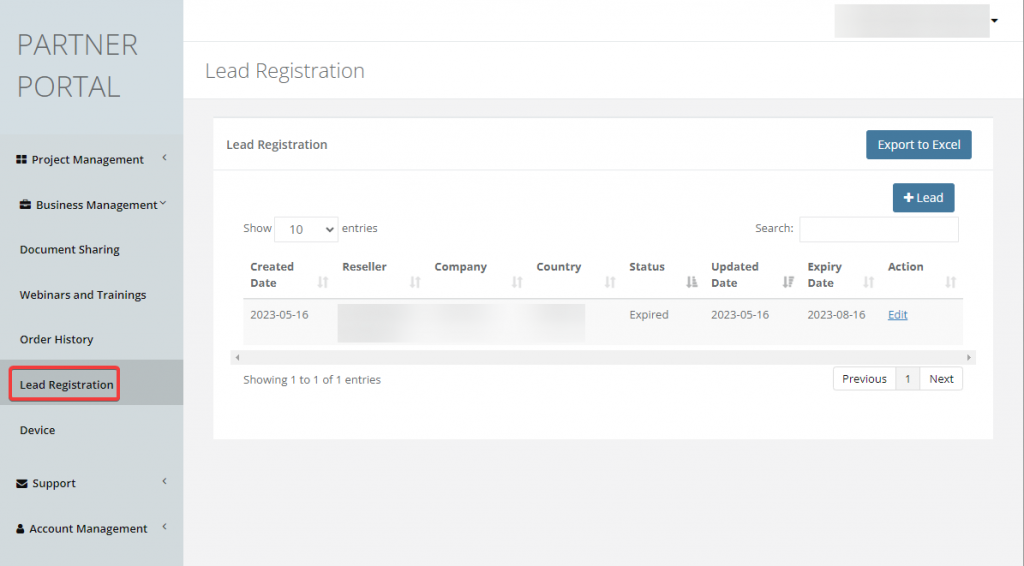The width and height of the screenshot is (1024, 566).
Task: Click the horizontal table scrollbar
Action: pos(602,357)
